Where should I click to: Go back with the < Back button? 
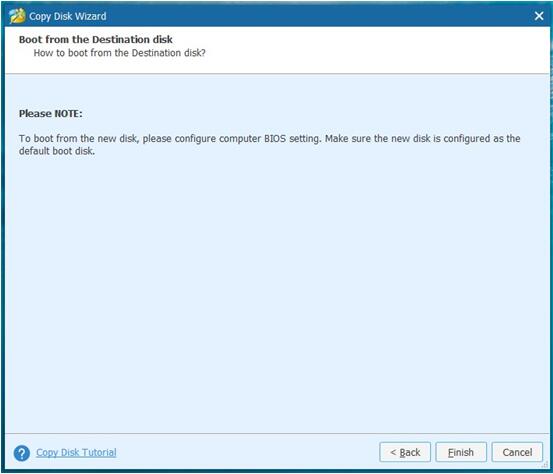[x=405, y=452]
